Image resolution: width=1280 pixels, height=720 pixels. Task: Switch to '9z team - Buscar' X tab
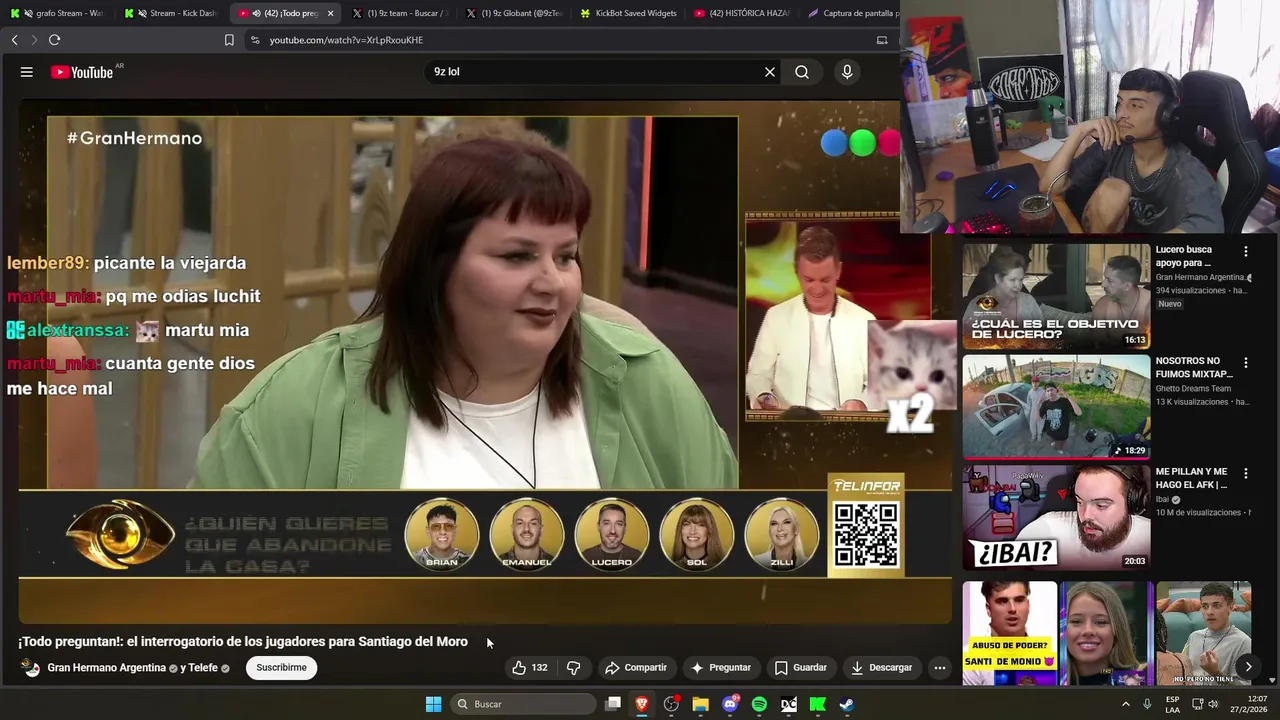pyautogui.click(x=400, y=13)
